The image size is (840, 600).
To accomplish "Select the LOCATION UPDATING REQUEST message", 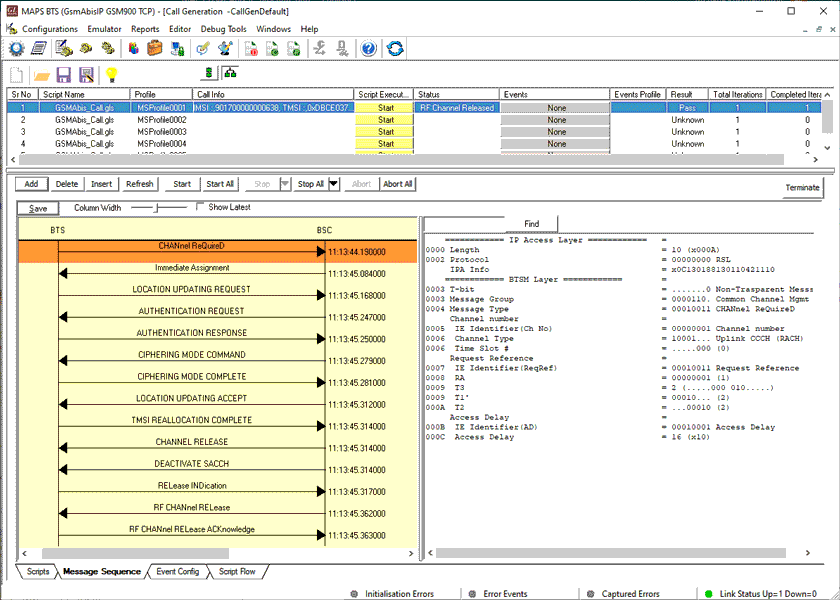I will tap(192, 289).
